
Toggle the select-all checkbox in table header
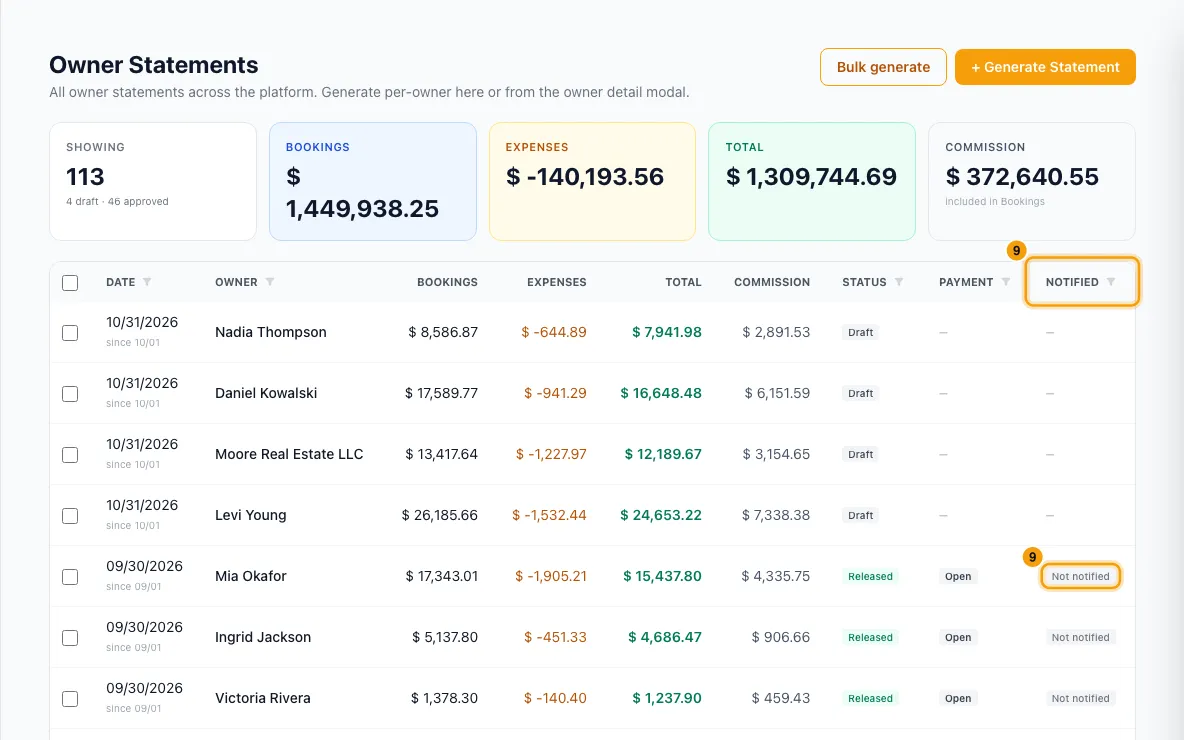tap(70, 282)
